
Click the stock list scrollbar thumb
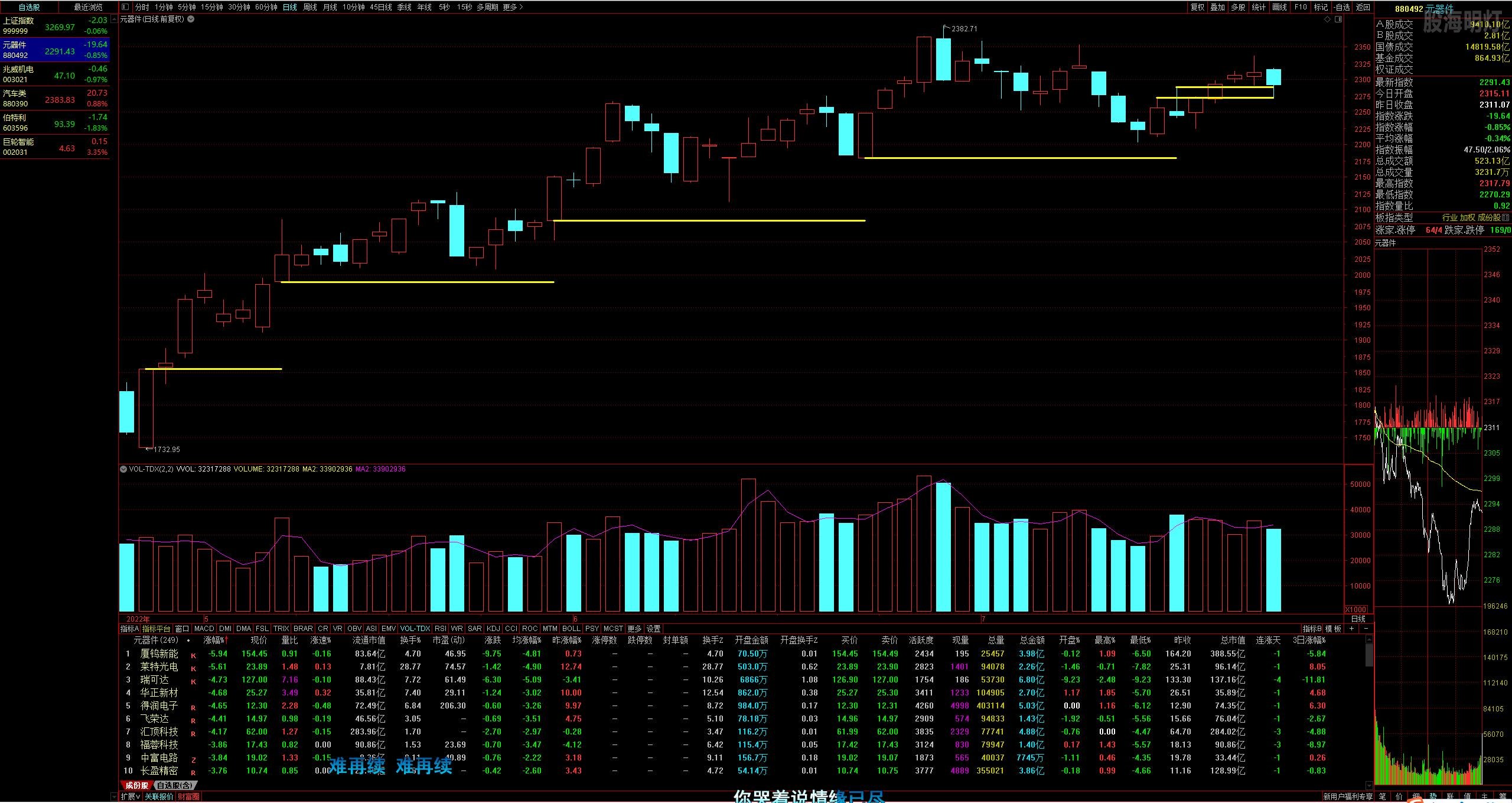[1369, 656]
